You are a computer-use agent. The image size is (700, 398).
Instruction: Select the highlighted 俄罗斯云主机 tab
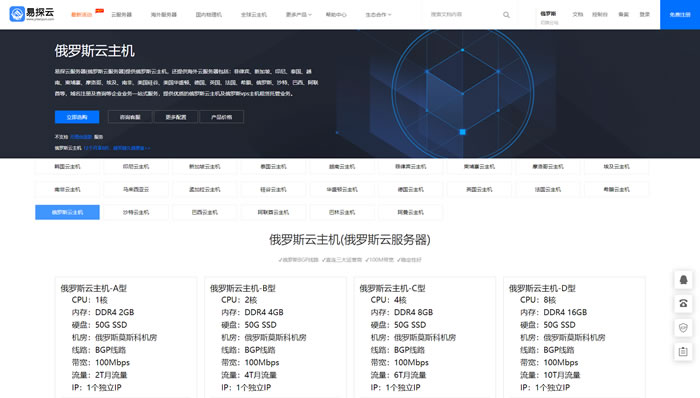tap(67, 212)
